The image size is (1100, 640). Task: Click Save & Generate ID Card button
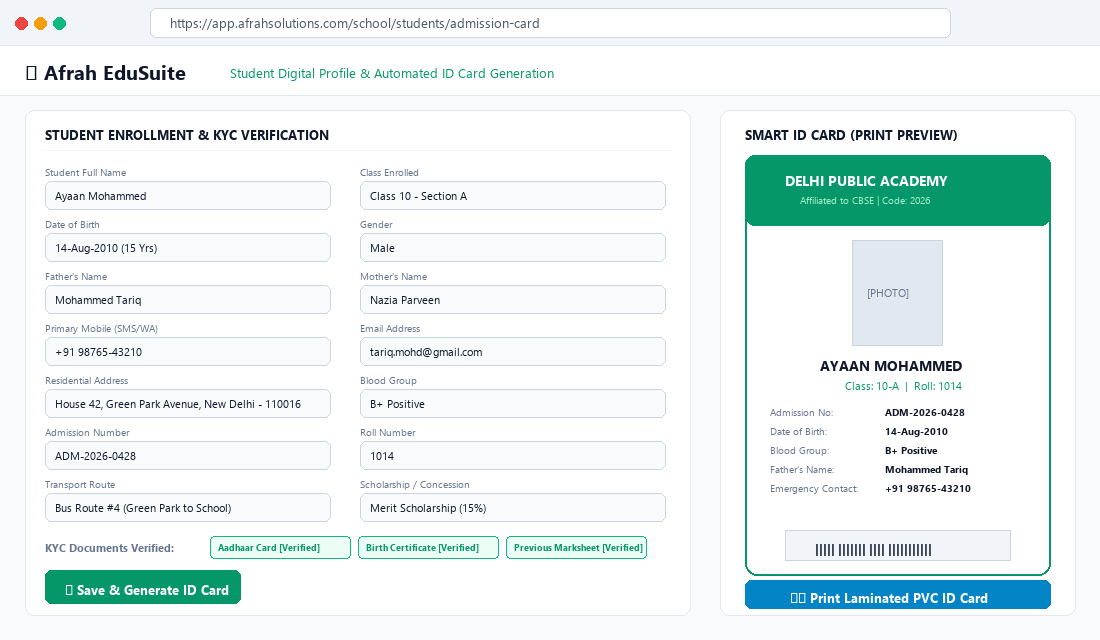(143, 587)
